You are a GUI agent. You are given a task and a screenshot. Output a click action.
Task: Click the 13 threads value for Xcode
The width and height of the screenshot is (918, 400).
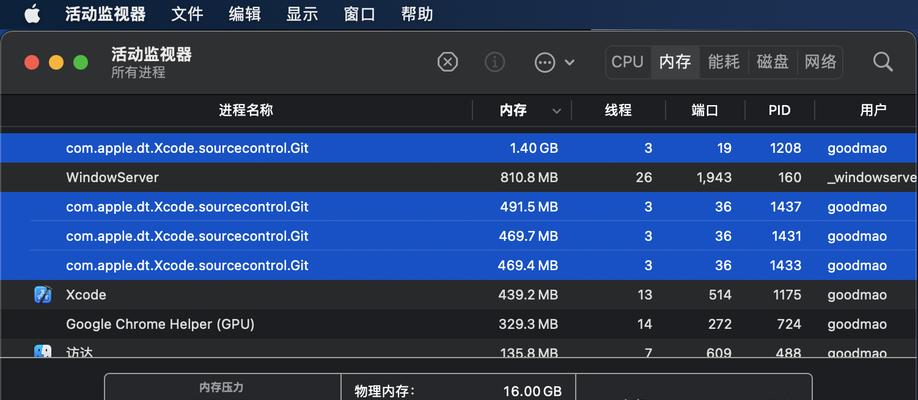pyautogui.click(x=645, y=295)
